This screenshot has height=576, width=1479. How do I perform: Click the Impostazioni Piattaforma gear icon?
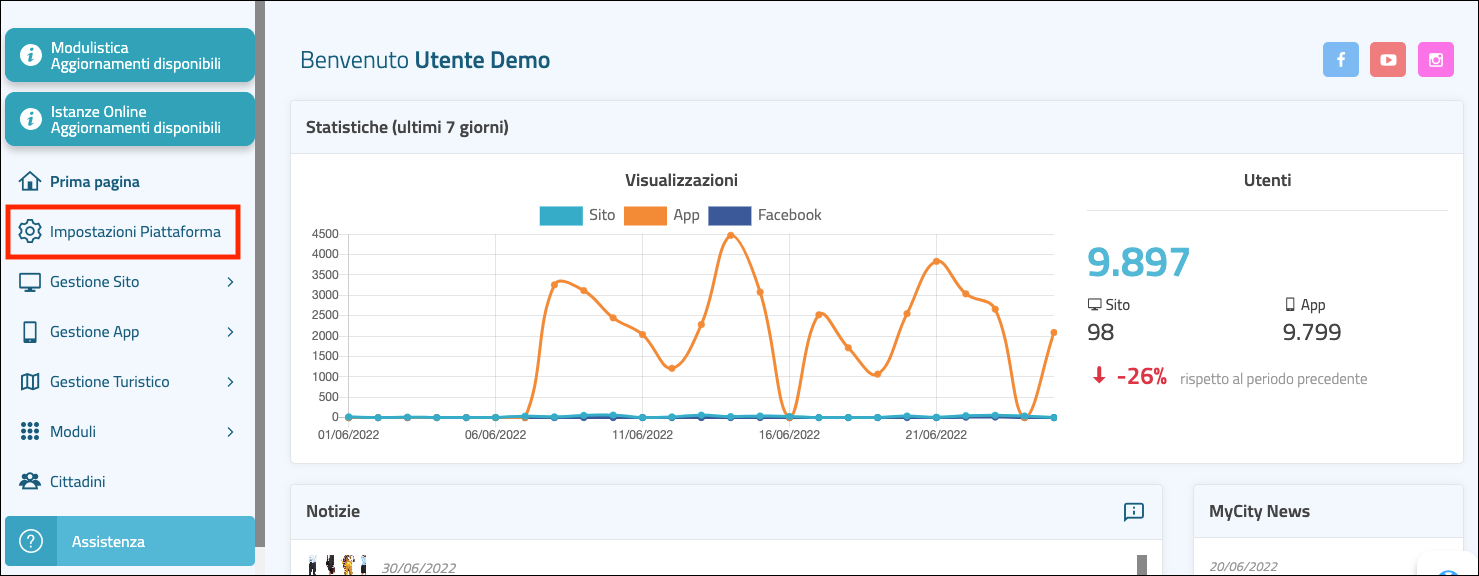point(30,232)
